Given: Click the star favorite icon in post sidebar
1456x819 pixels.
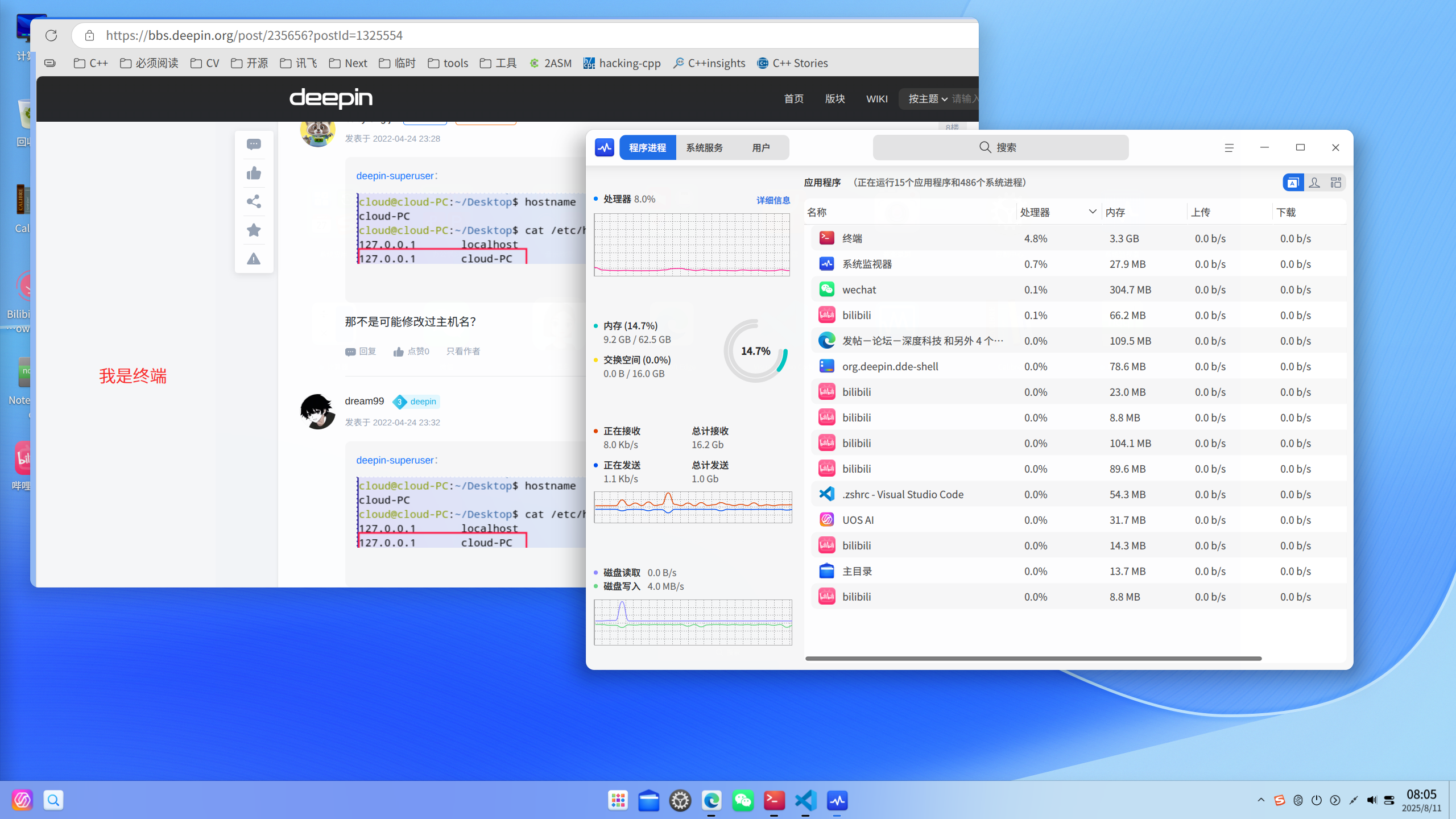Looking at the screenshot, I should [x=254, y=230].
